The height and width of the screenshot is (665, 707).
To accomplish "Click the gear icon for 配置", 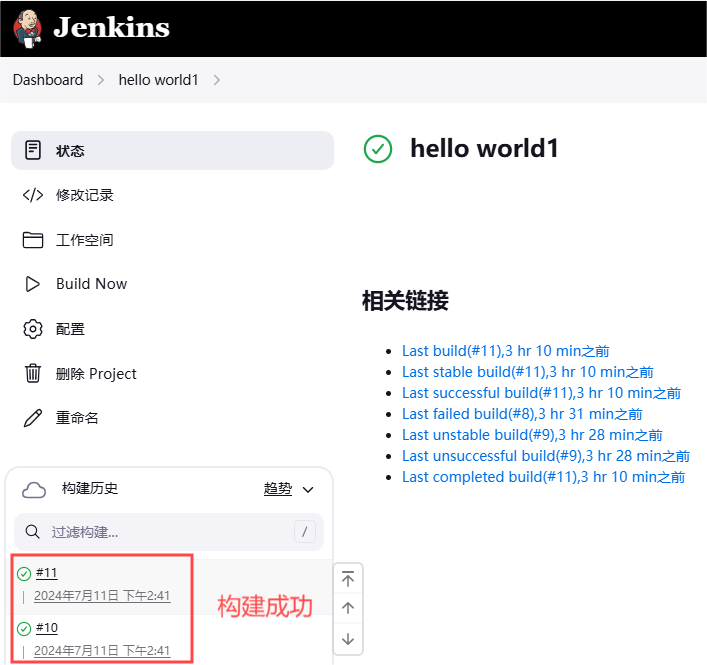I will tap(32, 329).
